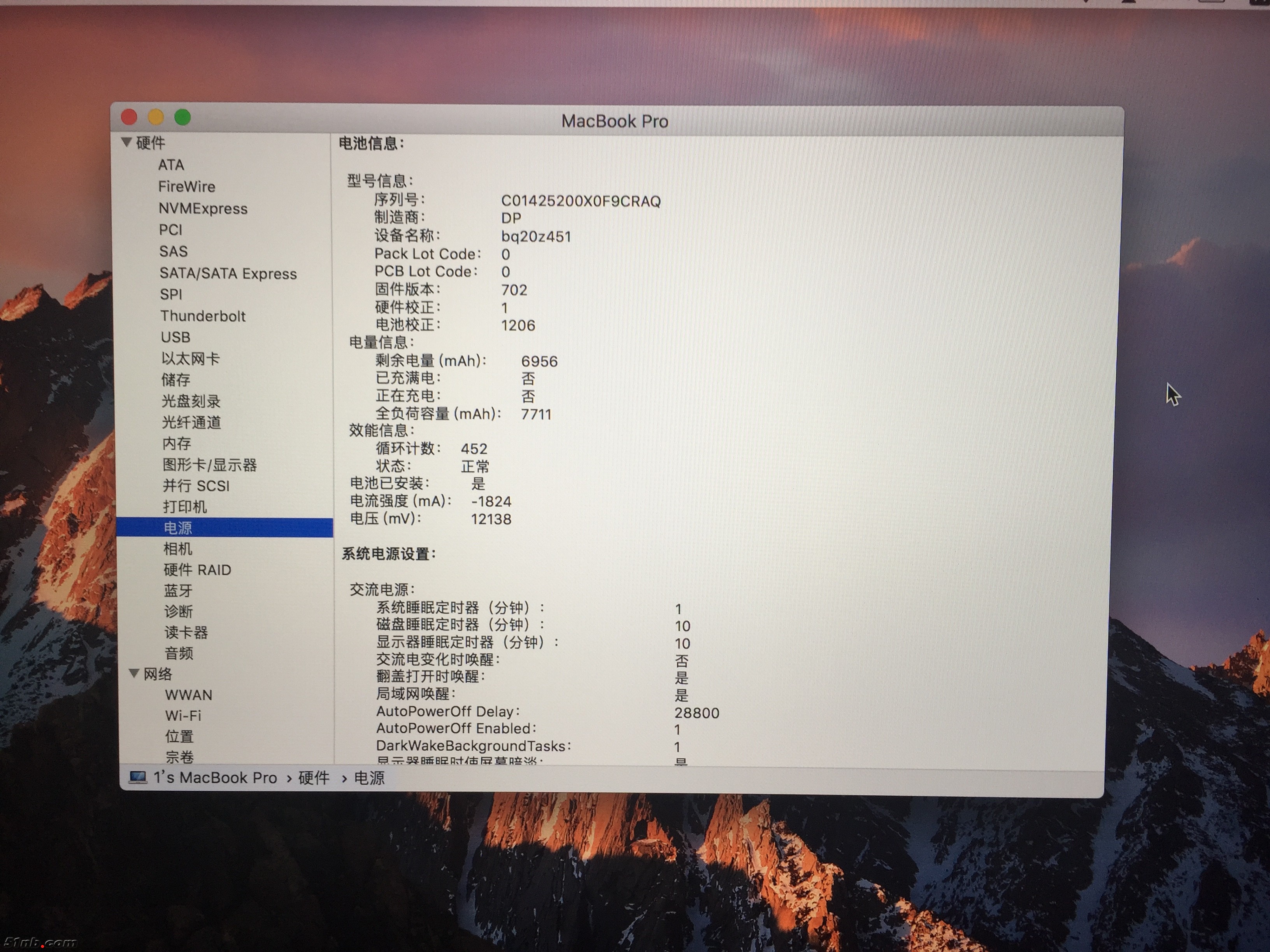The image size is (1270, 952).
Task: Select PCI in the hardware list
Action: coord(170,229)
